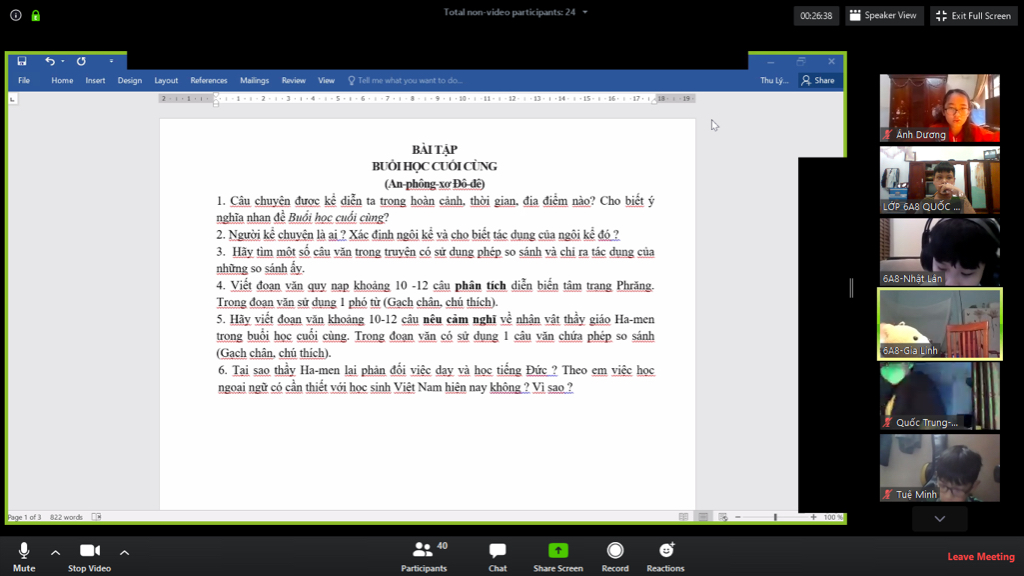Click the zoom slider handle
The width and height of the screenshot is (1024, 576).
pyautogui.click(x=776, y=517)
